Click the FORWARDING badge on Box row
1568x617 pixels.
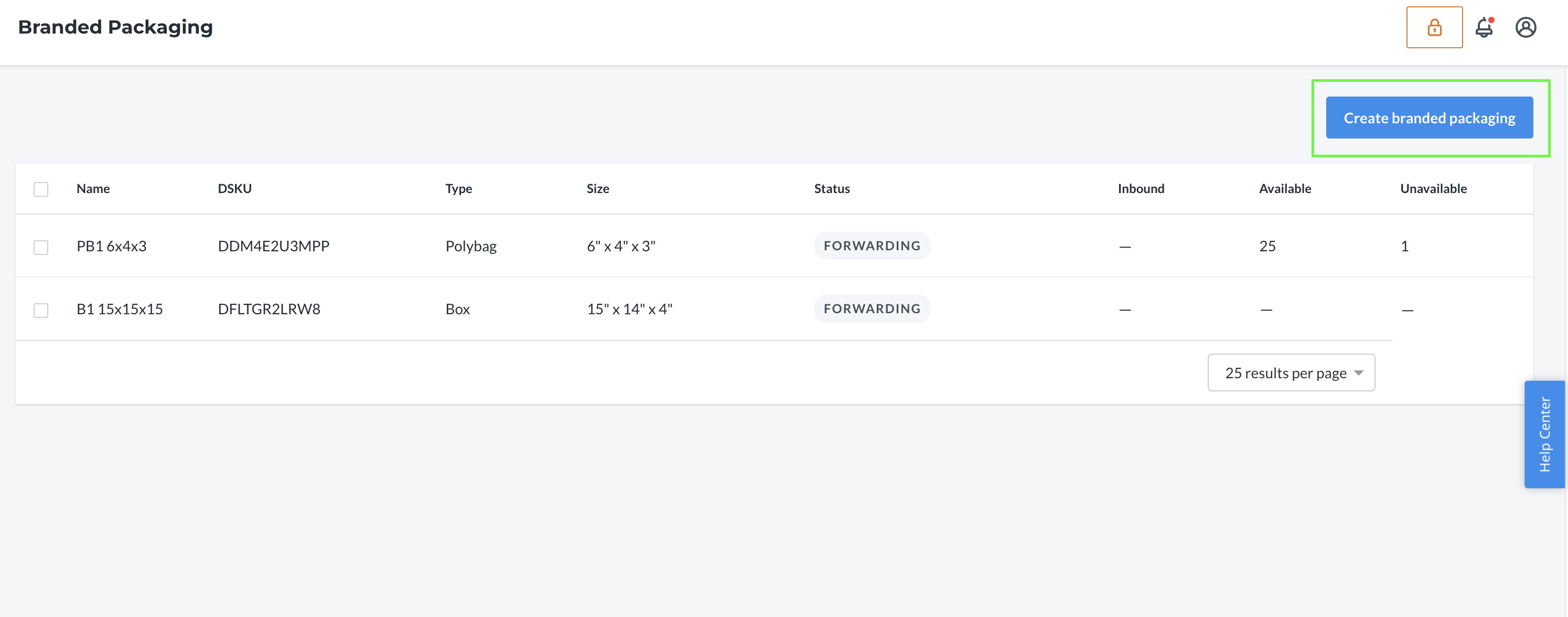[x=871, y=310]
